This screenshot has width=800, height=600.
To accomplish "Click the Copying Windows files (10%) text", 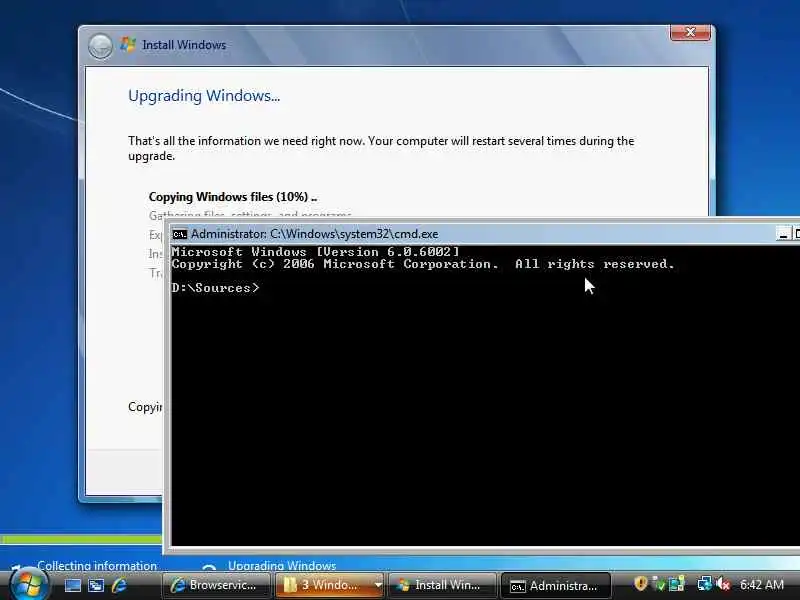I will [233, 197].
